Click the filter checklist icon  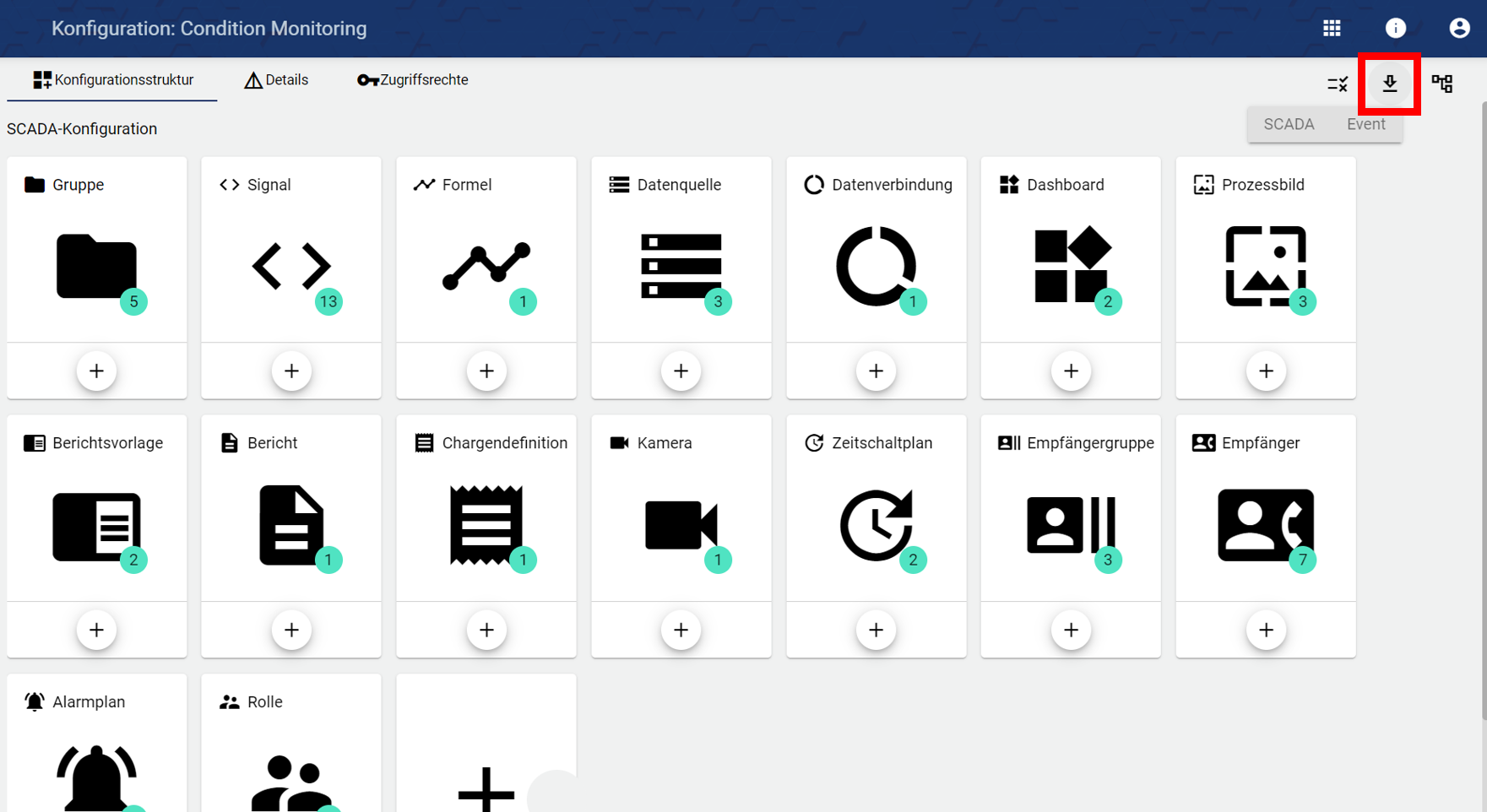(x=1338, y=84)
